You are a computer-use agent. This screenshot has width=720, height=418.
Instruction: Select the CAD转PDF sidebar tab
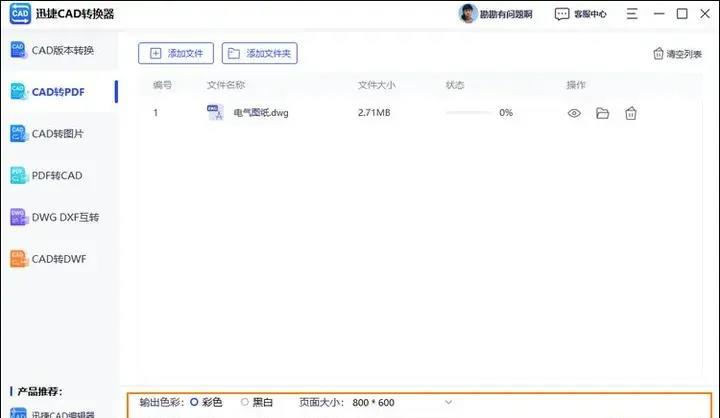click(59, 92)
